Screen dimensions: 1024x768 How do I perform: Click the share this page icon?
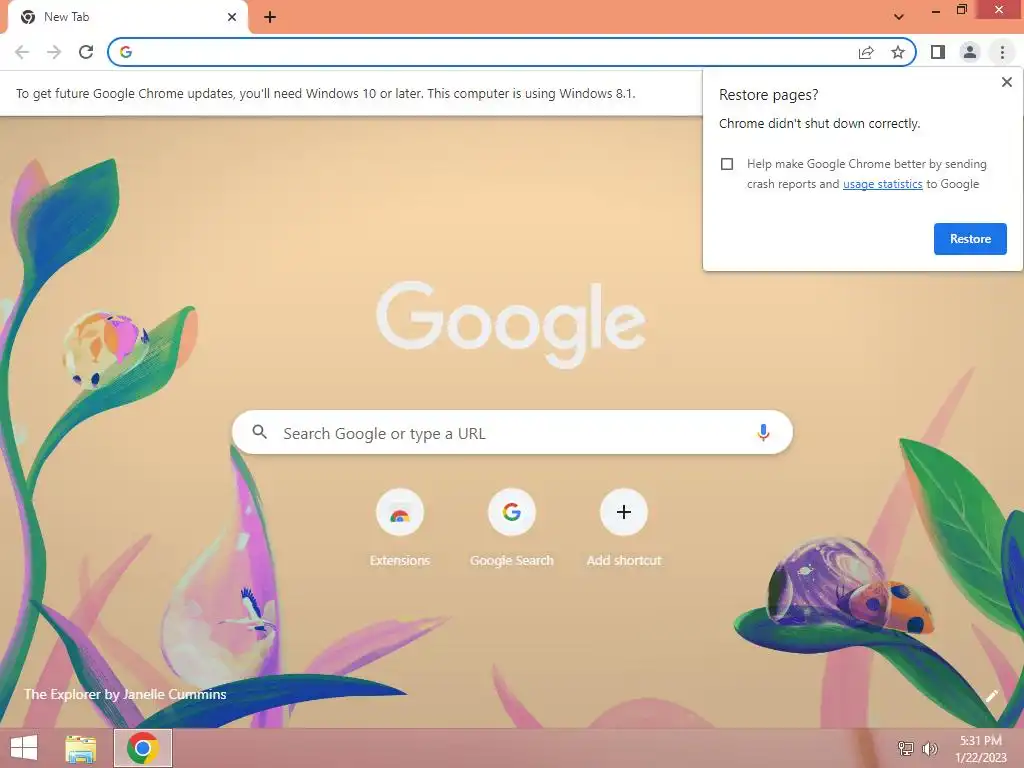point(866,52)
